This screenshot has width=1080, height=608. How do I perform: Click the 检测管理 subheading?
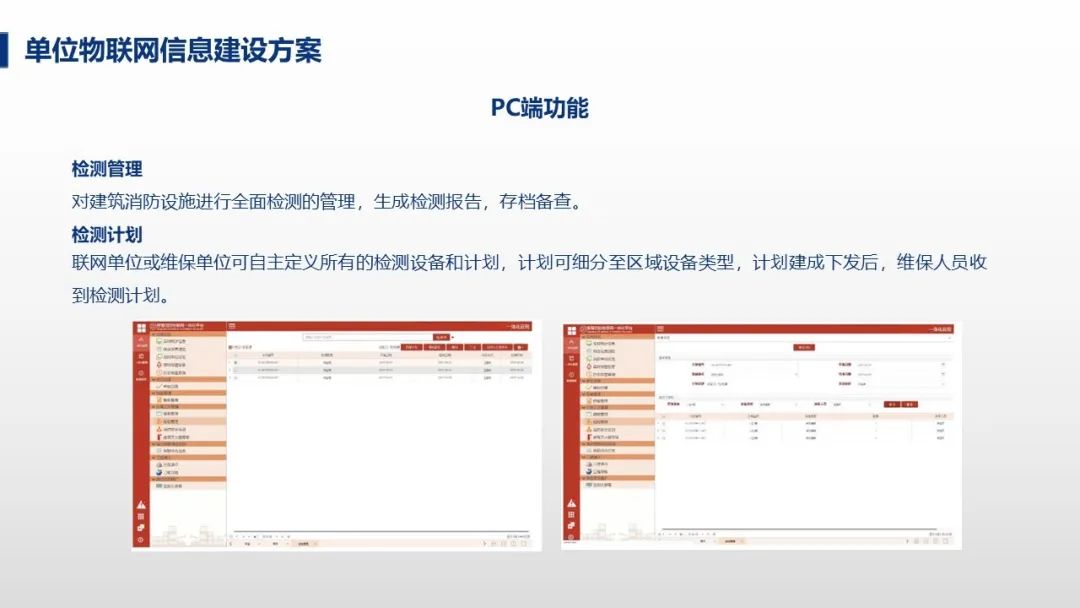[107, 169]
